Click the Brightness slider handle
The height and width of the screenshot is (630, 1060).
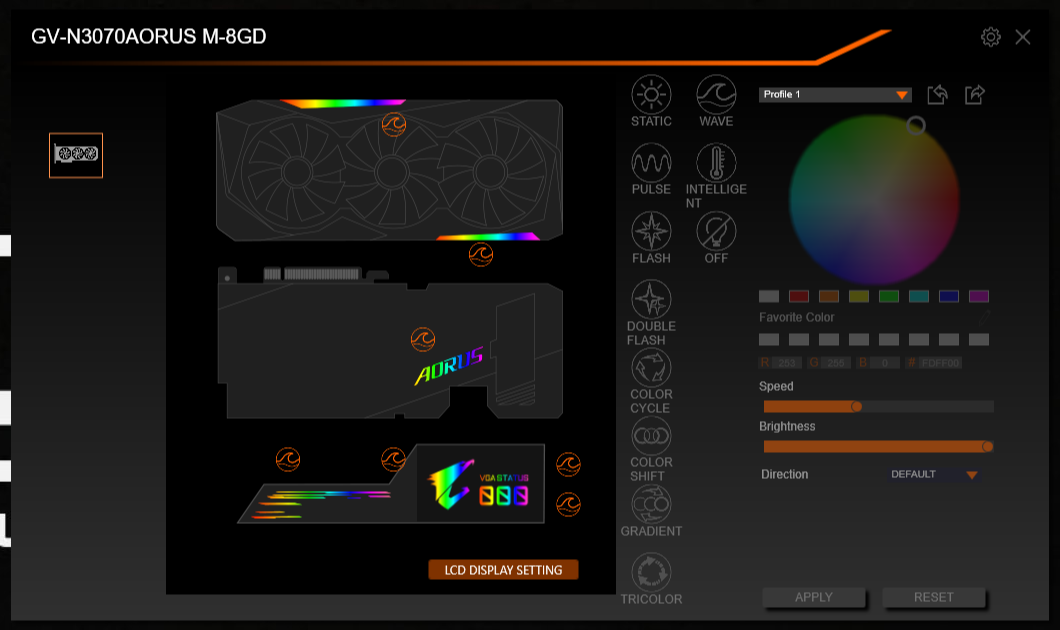[x=988, y=446]
